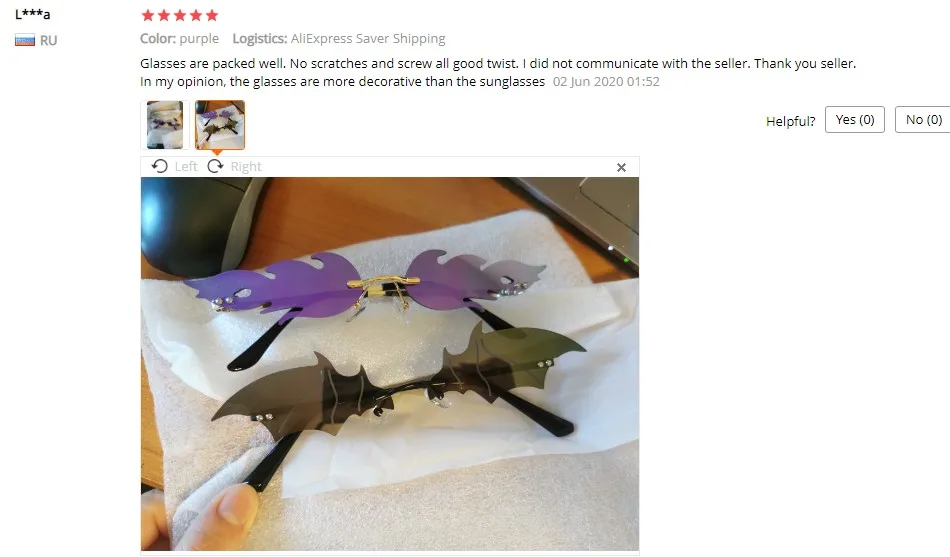The image size is (950, 557).
Task: Select the second review photo thumbnail
Action: (x=220, y=125)
